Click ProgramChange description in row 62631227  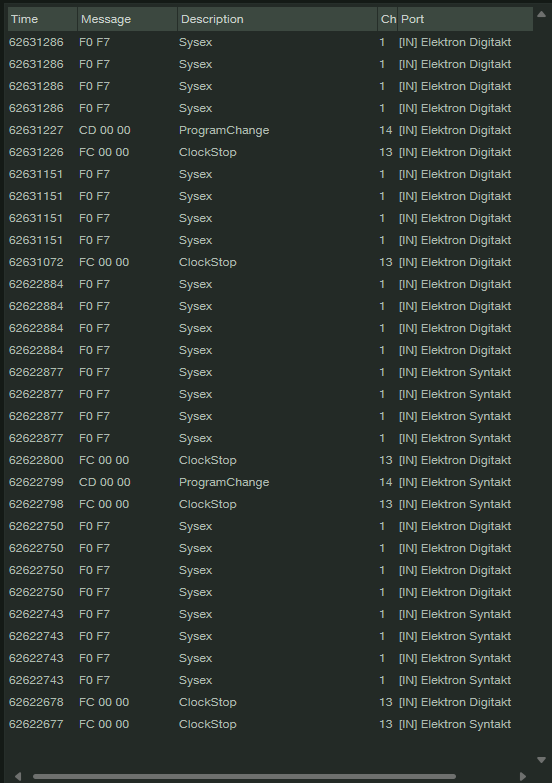pos(224,130)
